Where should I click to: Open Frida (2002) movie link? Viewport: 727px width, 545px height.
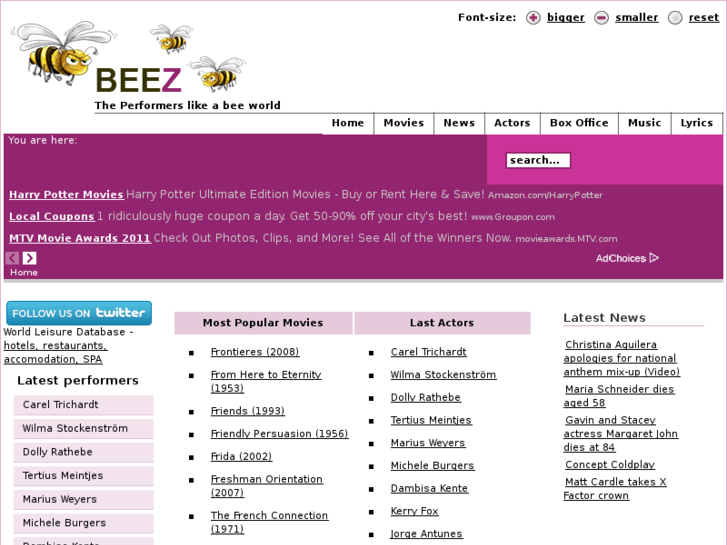click(241, 456)
